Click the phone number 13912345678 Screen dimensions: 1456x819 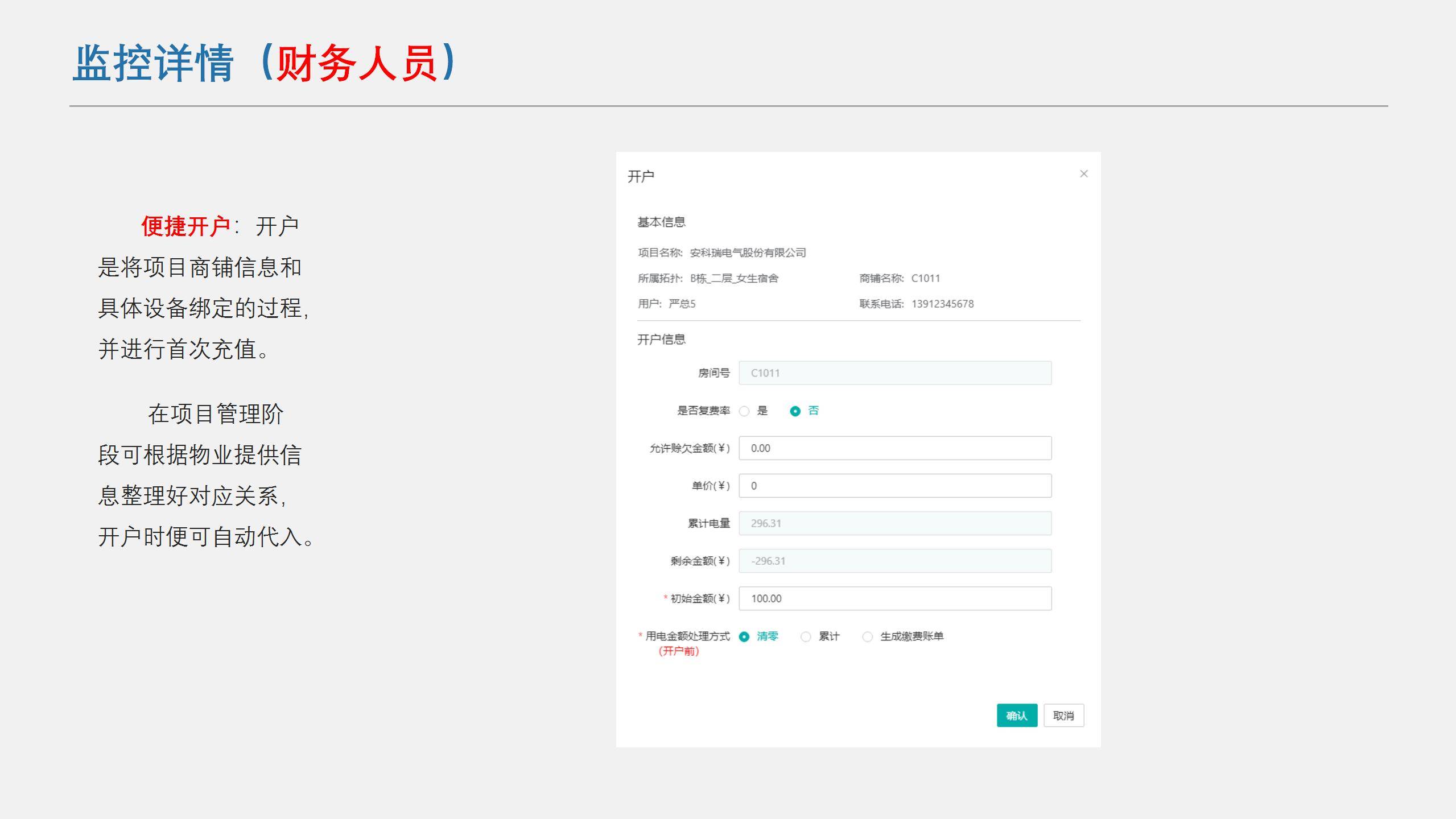[942, 304]
